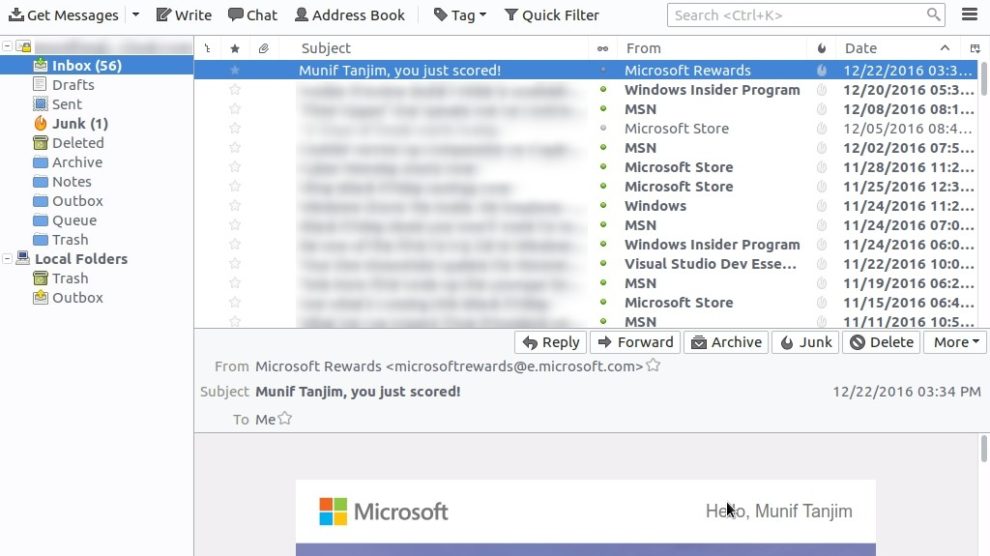Star the MSN 12/08/2016 message
Image resolution: width=990 pixels, height=556 pixels.
pos(235,109)
